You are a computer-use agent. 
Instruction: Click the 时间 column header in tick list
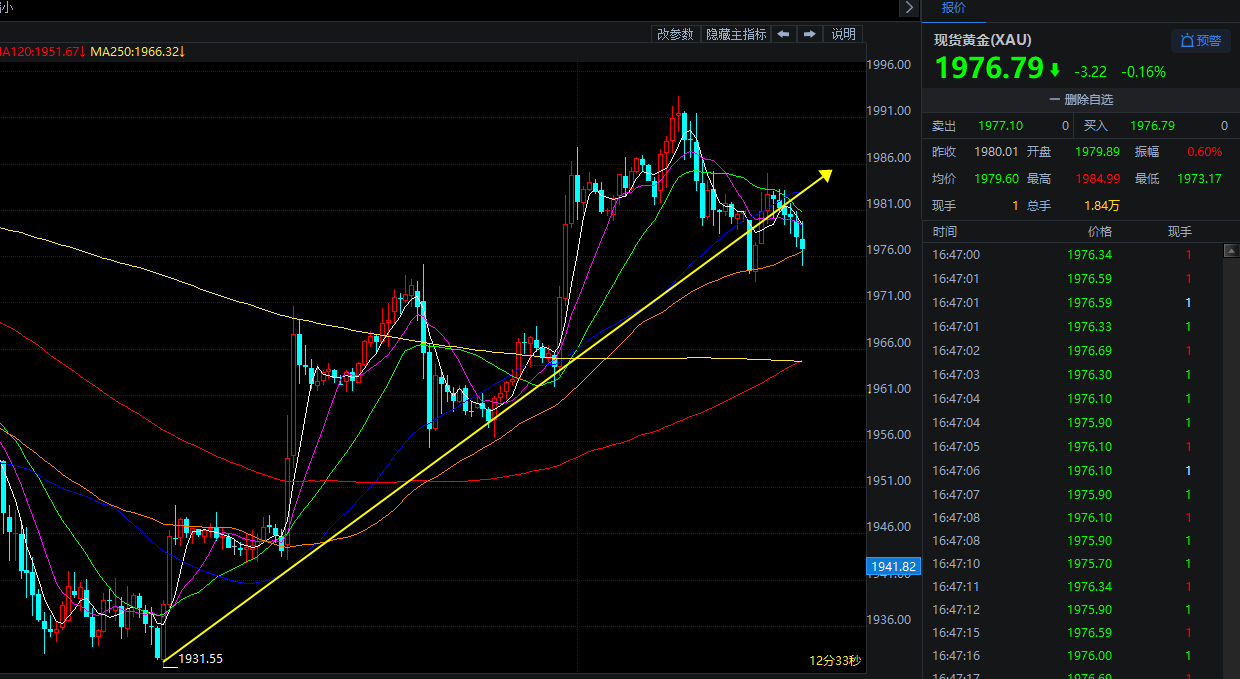[x=945, y=231]
